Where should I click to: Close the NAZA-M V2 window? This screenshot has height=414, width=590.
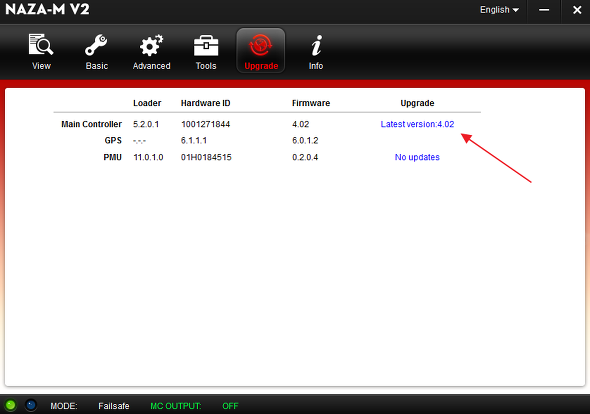(x=577, y=10)
